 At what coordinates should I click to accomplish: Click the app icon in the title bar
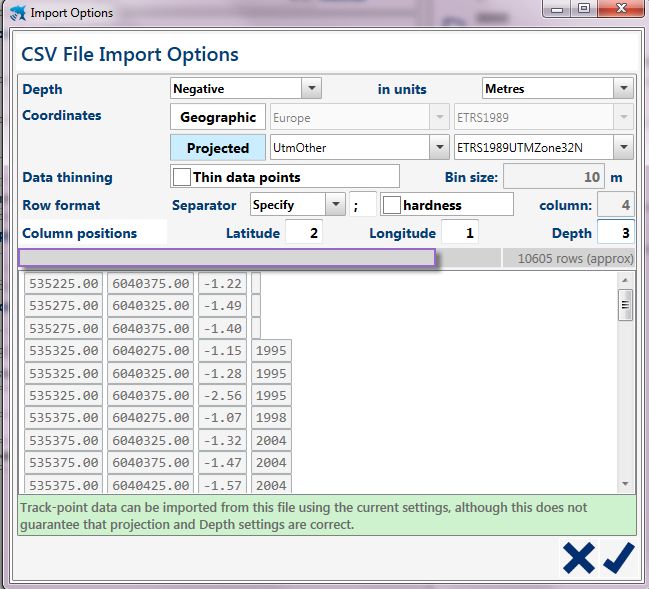(17, 13)
